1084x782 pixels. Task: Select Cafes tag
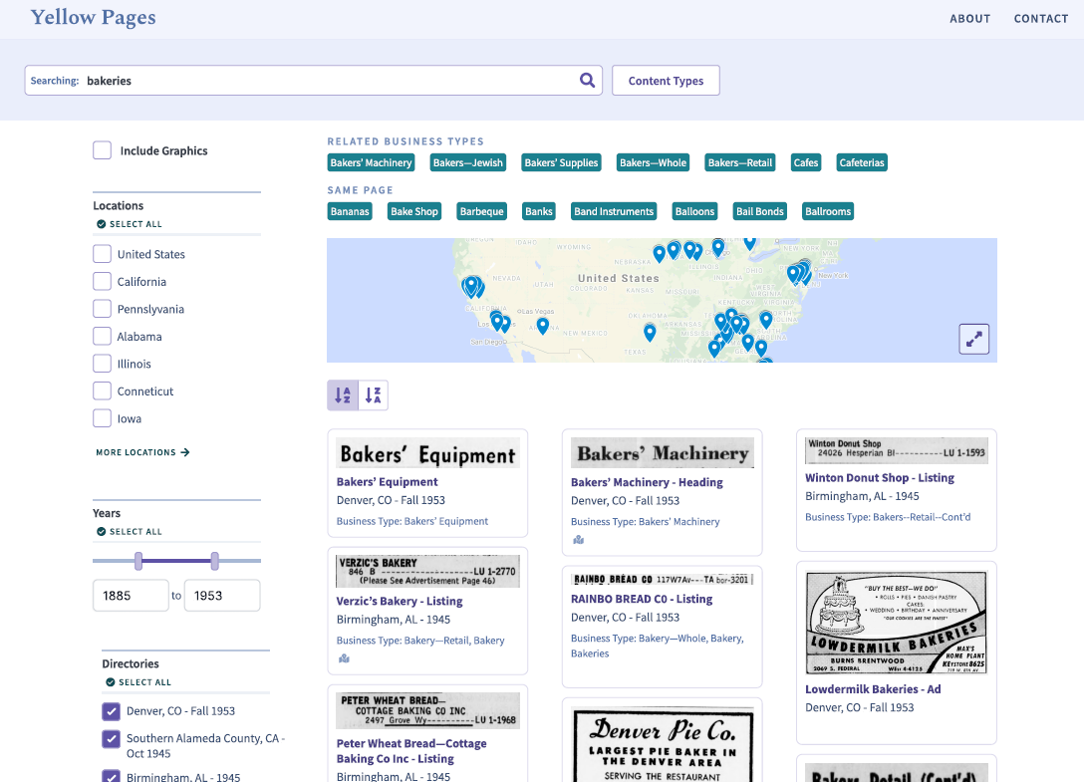[806, 162]
